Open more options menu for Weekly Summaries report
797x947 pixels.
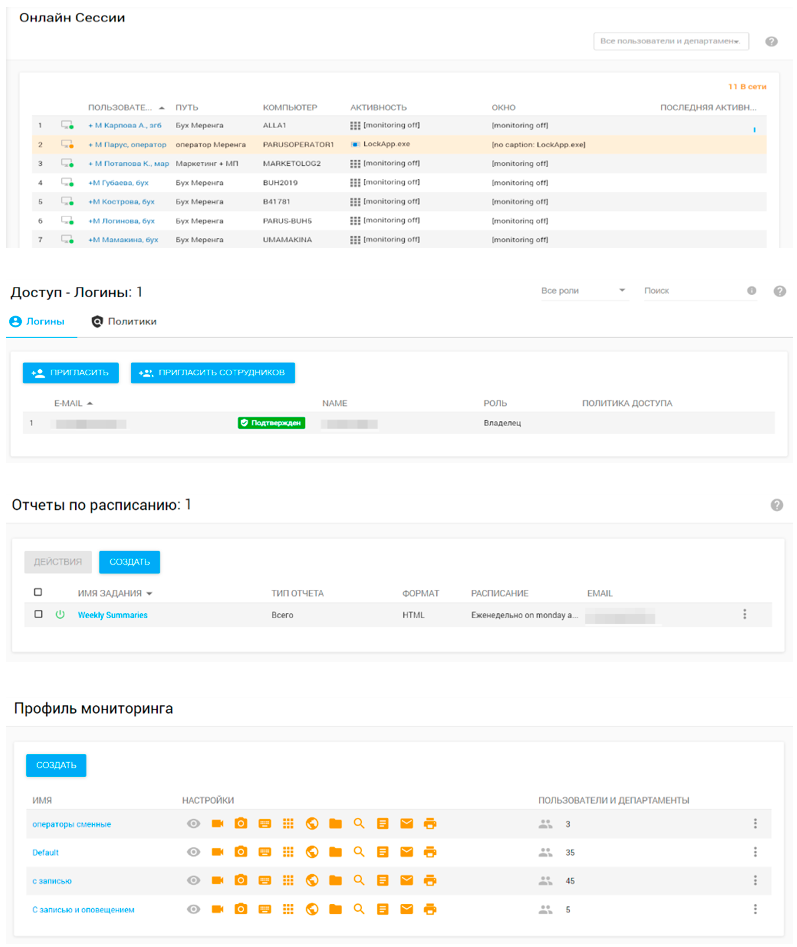(744, 614)
